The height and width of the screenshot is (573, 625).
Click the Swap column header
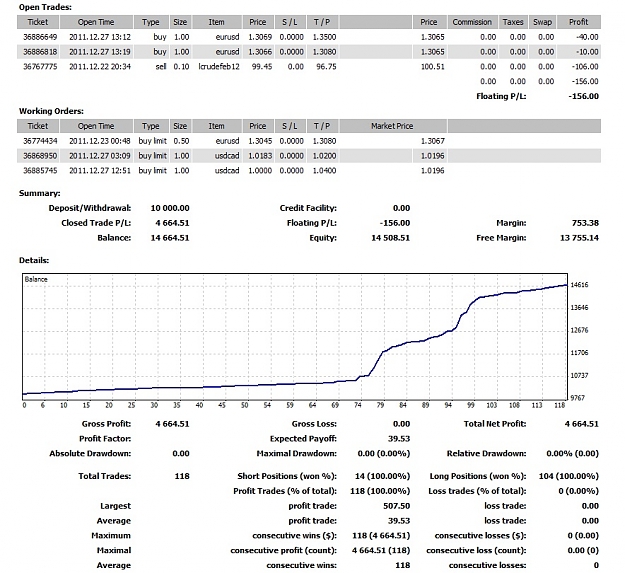tap(542, 22)
